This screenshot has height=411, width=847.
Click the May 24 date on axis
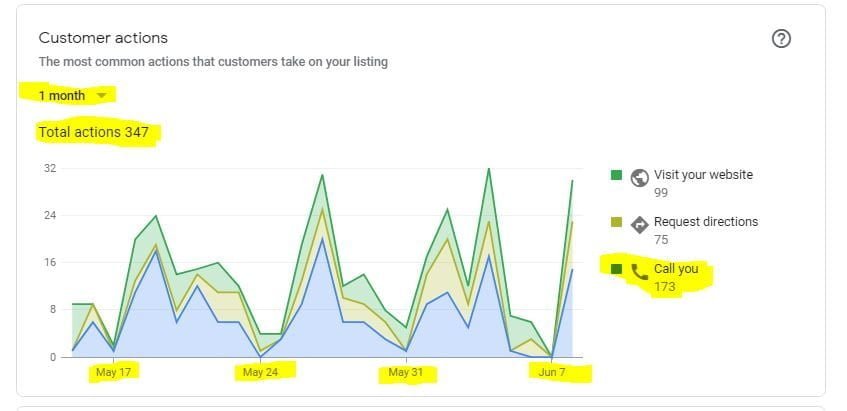[260, 373]
